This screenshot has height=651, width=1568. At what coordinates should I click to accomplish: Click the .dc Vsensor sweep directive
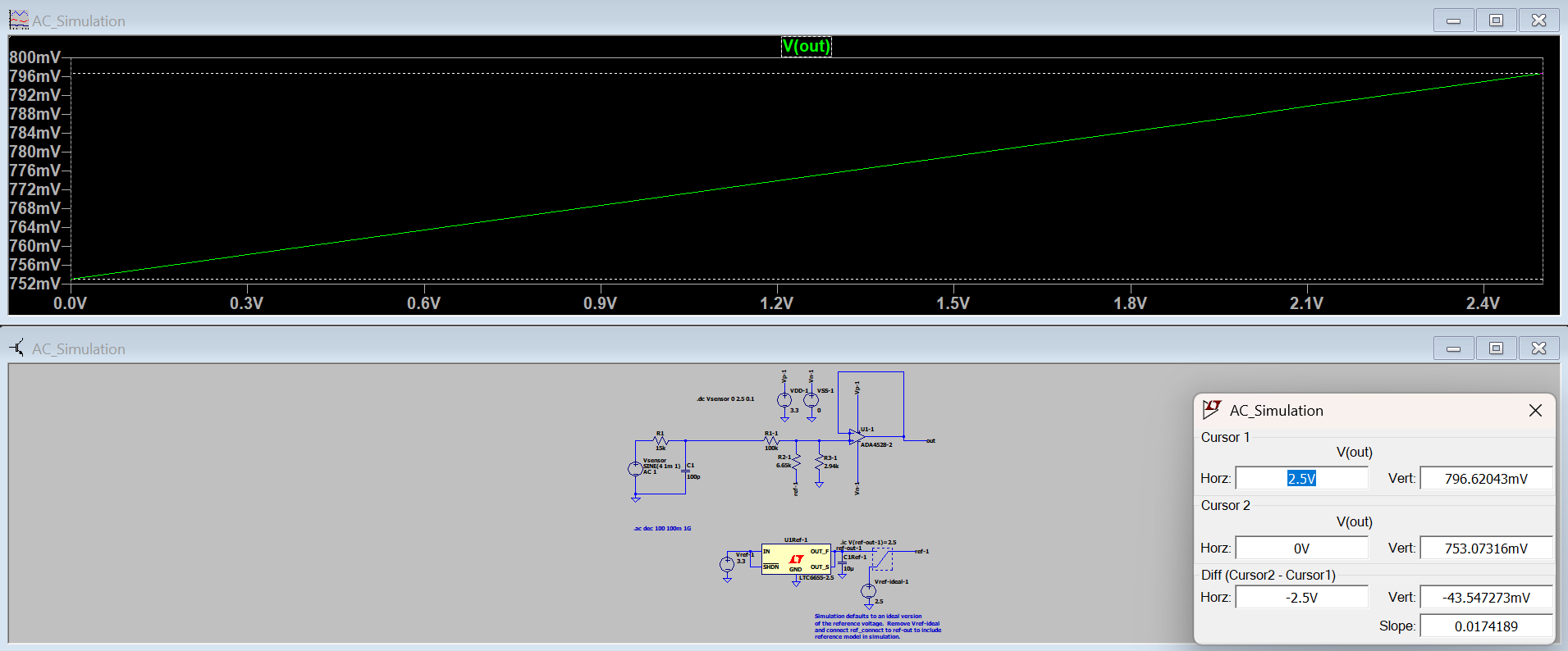coord(725,399)
